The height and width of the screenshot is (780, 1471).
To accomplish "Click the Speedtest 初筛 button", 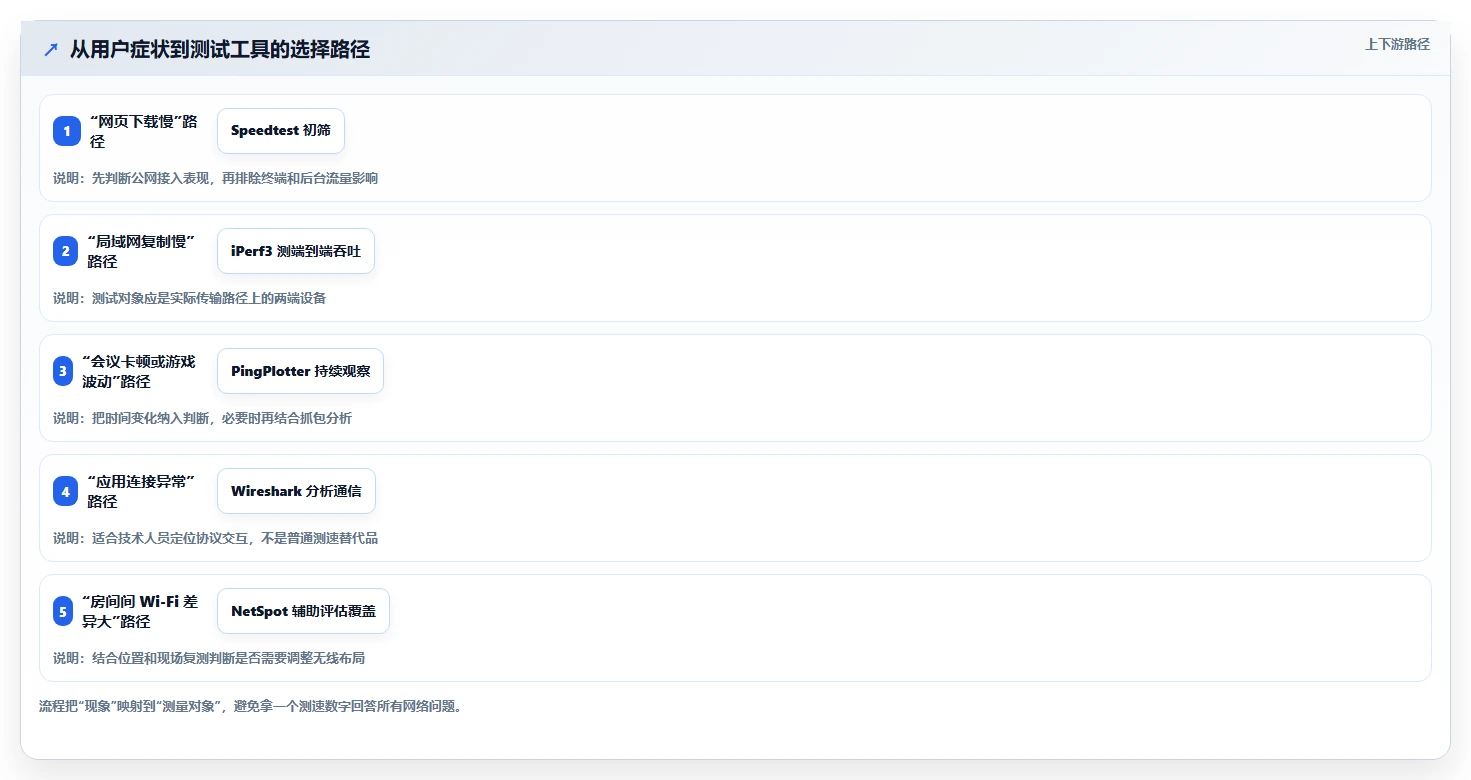I will (x=281, y=131).
